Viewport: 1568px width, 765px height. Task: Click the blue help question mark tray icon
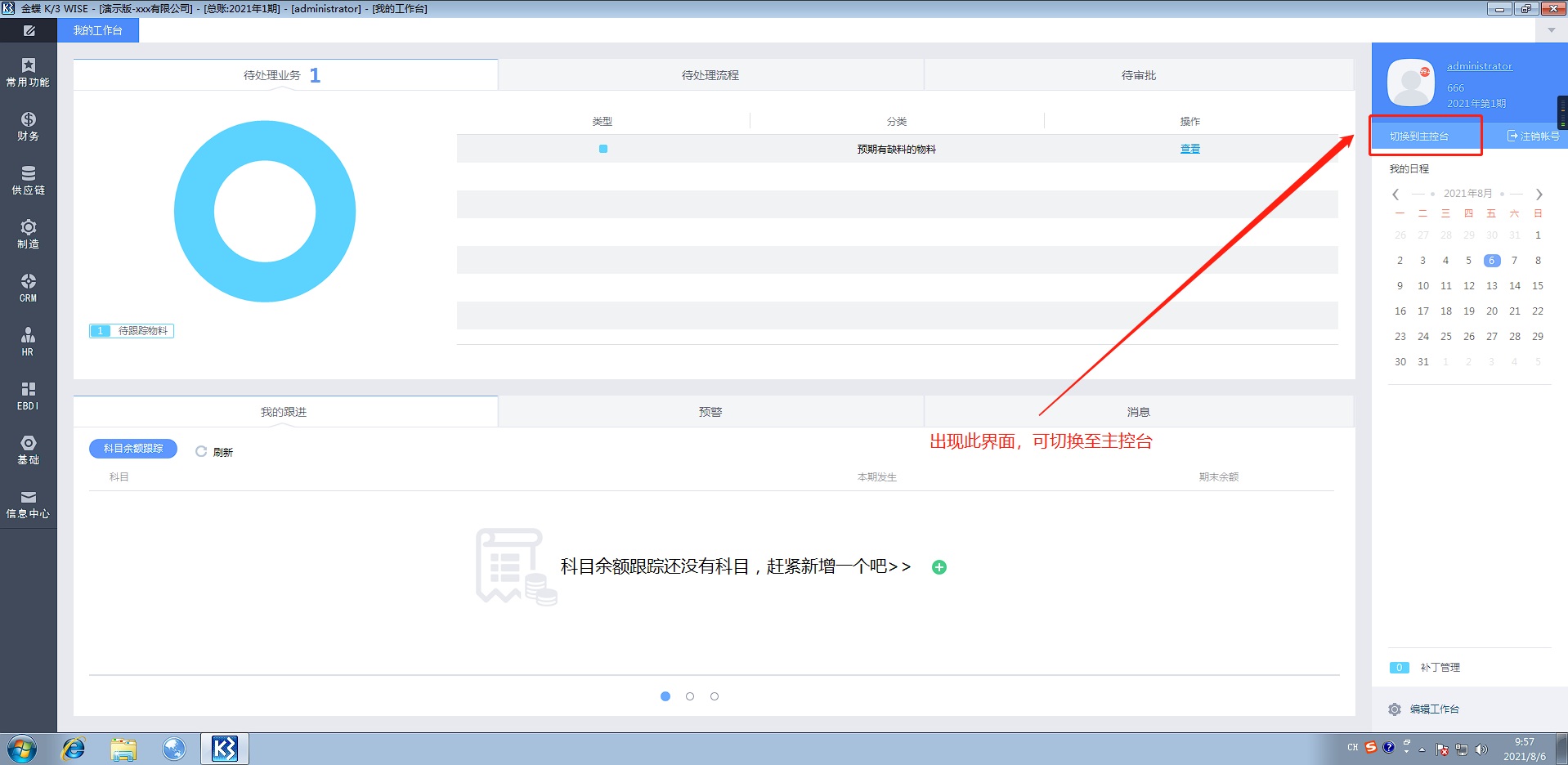point(1388,747)
